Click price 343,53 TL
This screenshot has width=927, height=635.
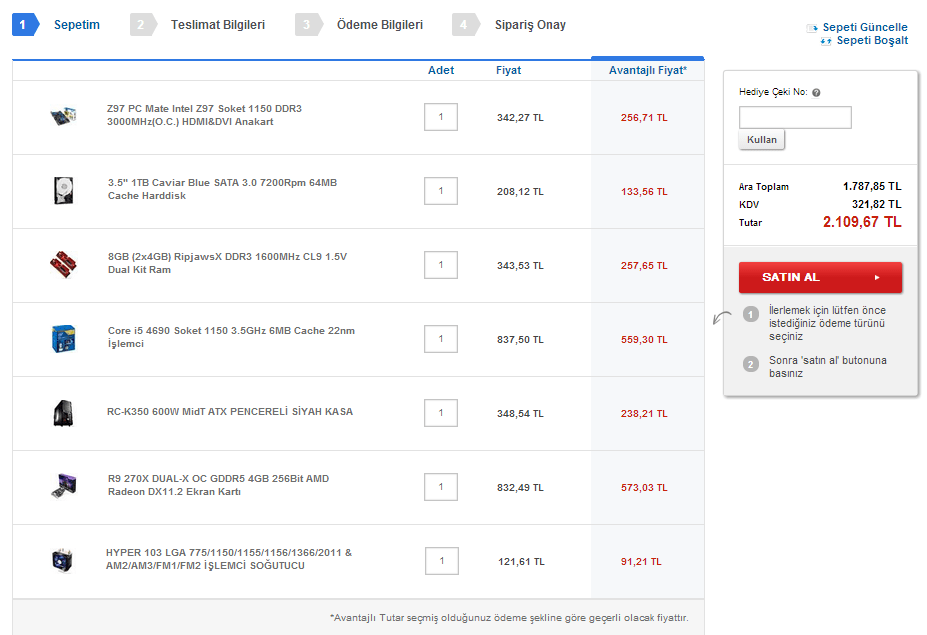(x=520, y=265)
